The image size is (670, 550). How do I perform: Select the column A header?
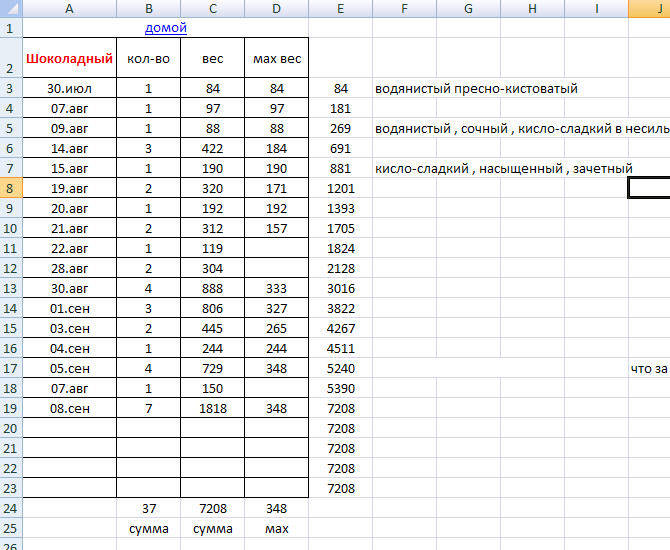68,8
